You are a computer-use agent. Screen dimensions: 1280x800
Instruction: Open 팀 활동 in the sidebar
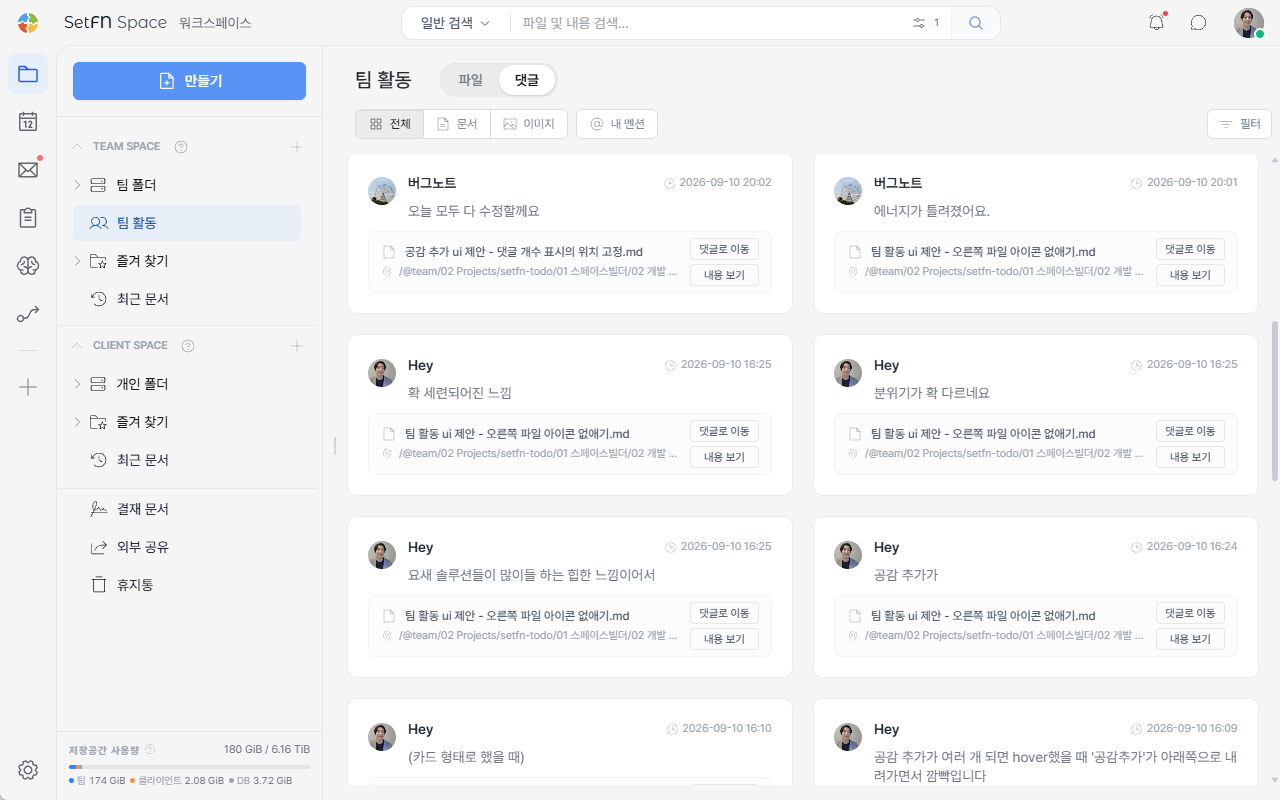[187, 223]
